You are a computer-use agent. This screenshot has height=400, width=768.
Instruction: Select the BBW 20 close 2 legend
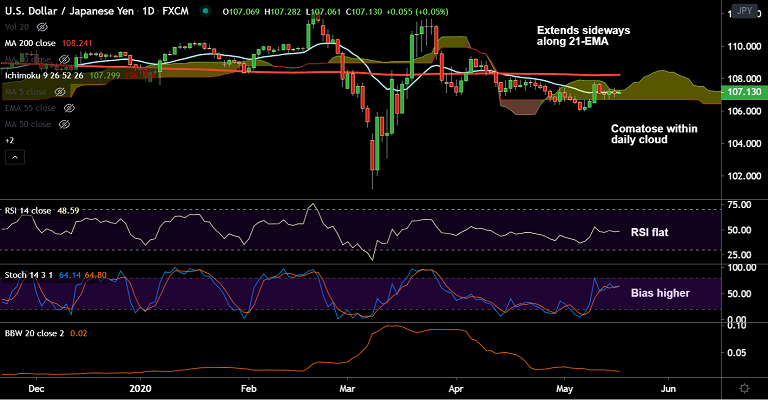click(34, 333)
